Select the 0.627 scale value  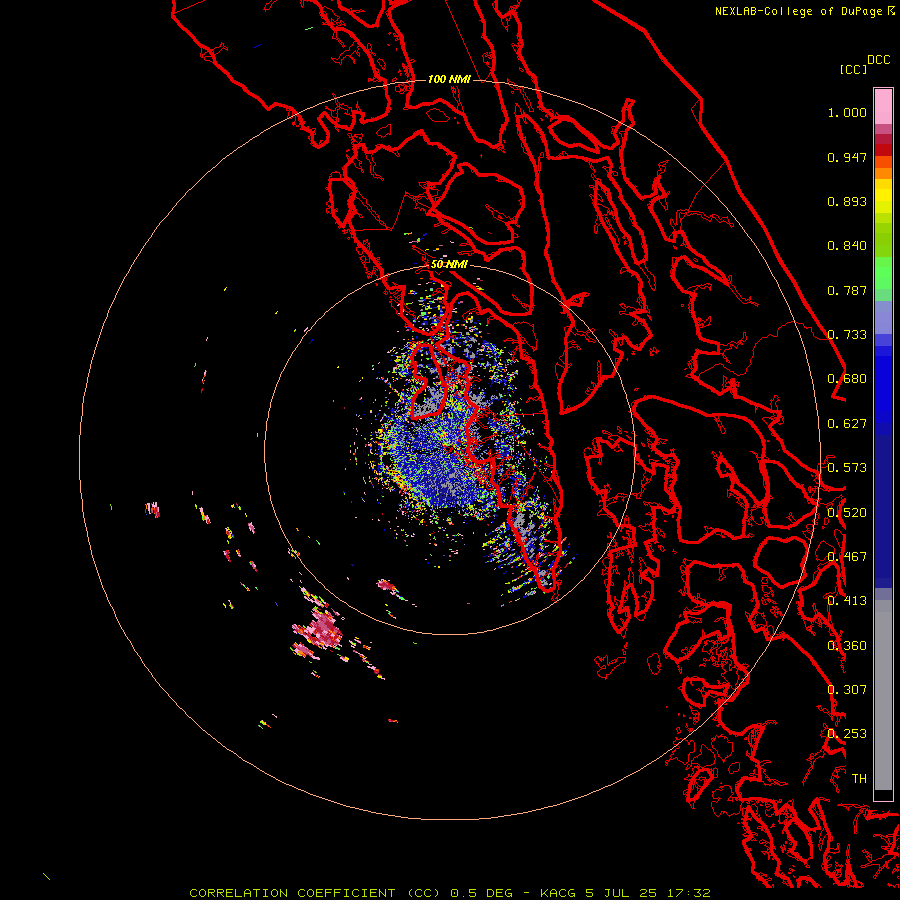pyautogui.click(x=847, y=424)
